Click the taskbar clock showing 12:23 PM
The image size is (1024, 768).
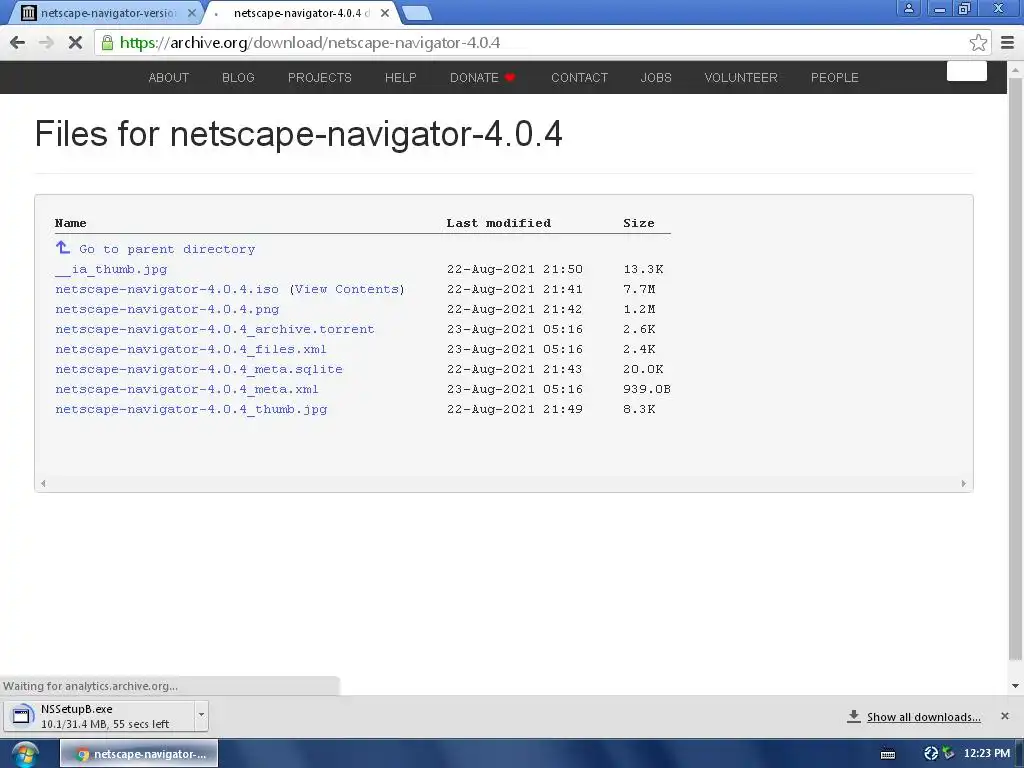click(x=986, y=754)
